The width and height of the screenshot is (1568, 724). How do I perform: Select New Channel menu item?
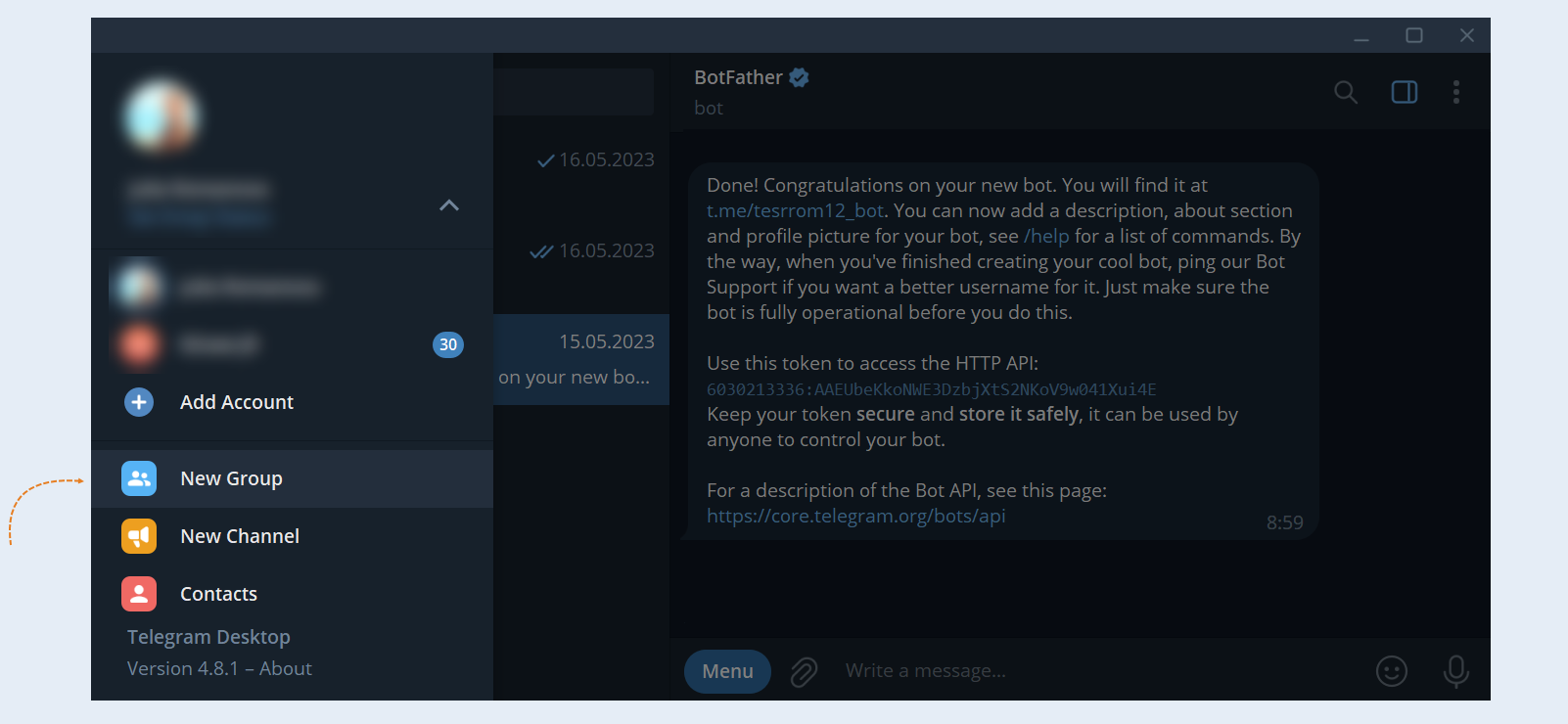(292, 536)
